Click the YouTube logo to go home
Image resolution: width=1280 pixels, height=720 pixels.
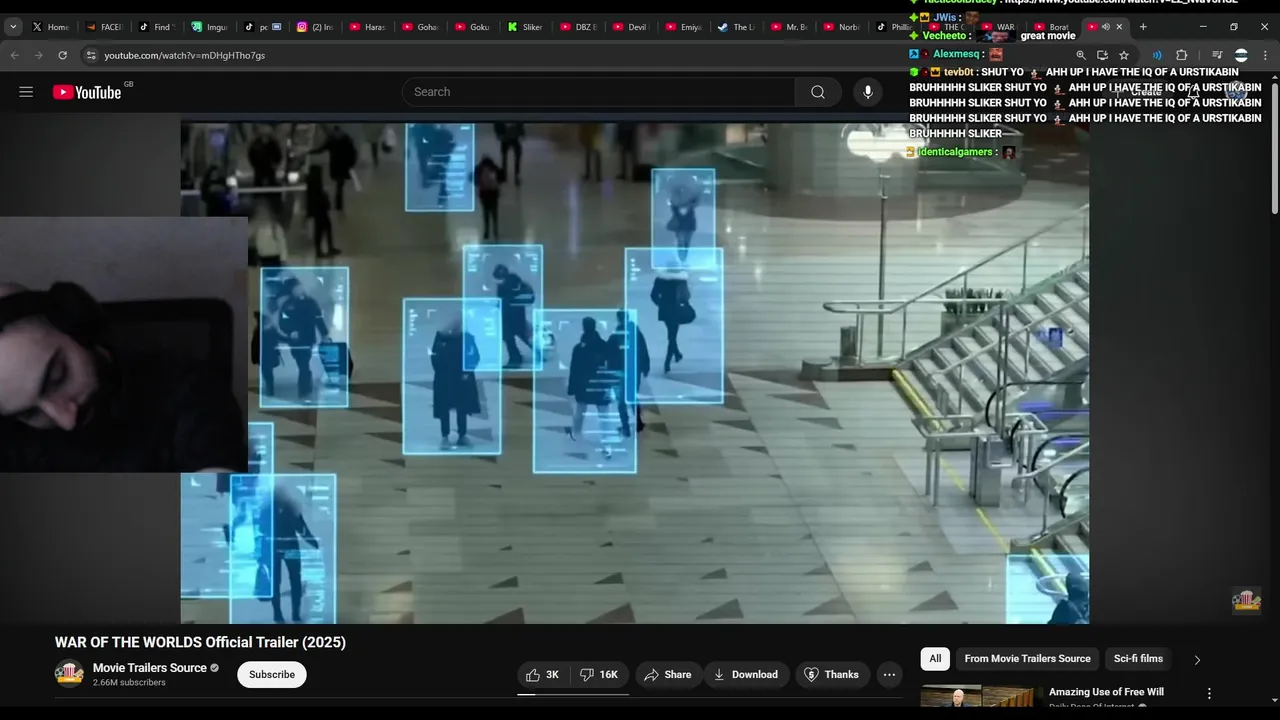click(87, 92)
